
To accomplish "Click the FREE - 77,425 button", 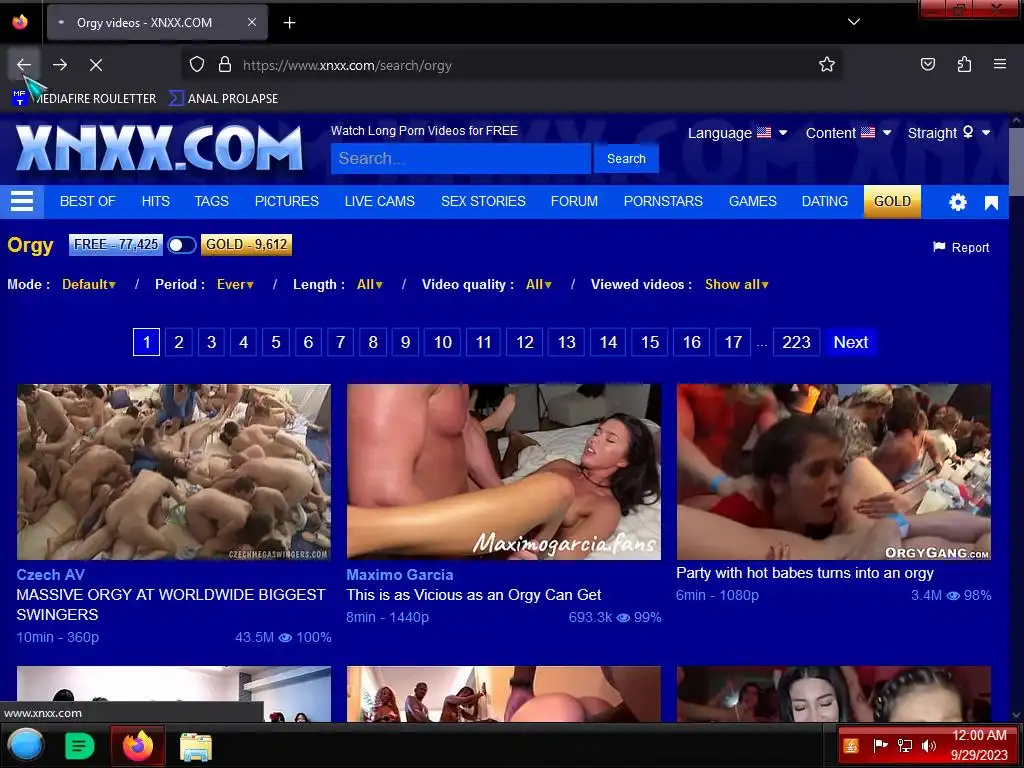I will (x=116, y=245).
